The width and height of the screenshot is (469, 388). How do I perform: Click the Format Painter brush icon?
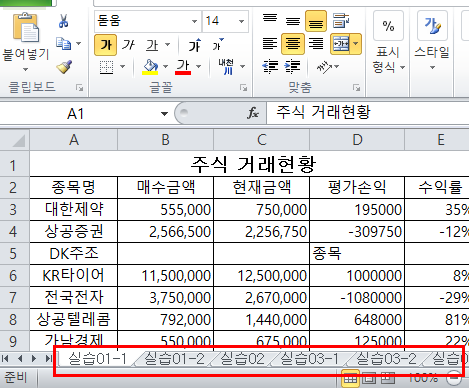click(x=64, y=67)
